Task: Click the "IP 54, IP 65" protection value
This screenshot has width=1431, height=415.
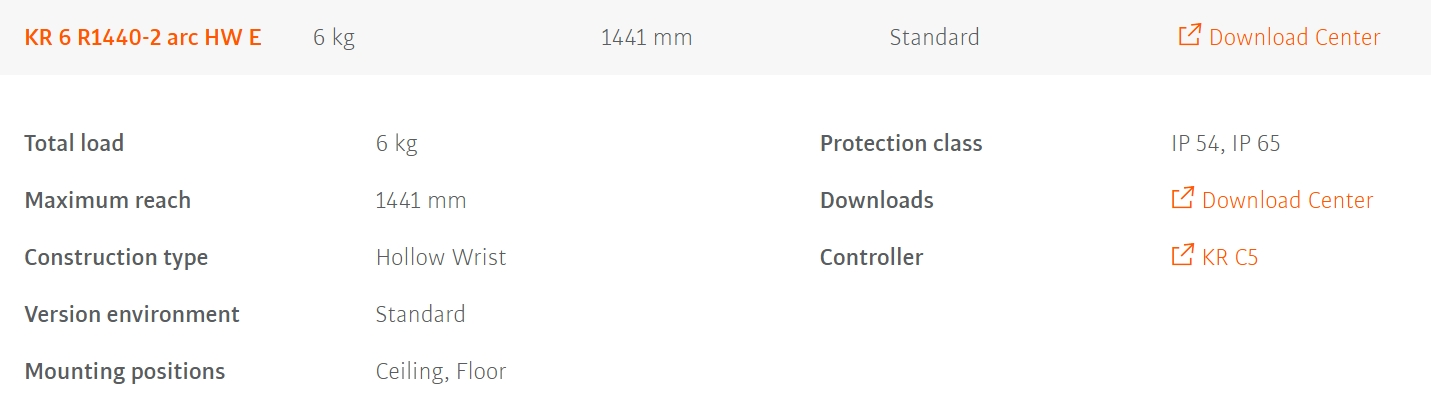Action: [x=1226, y=143]
